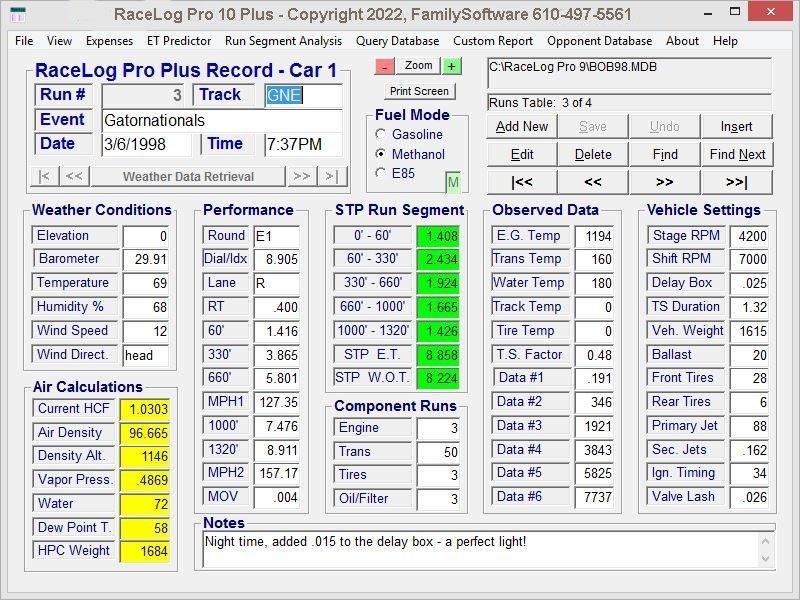
Task: Click the red zoom out minus button
Action: 385,66
